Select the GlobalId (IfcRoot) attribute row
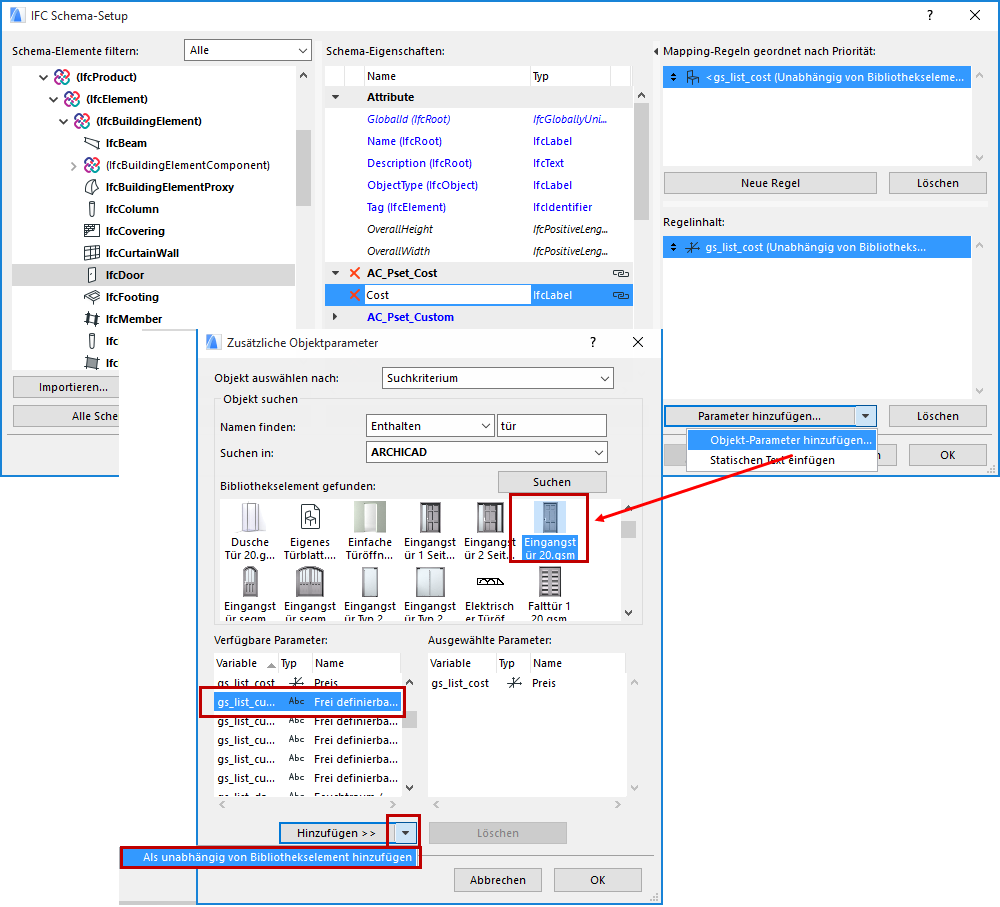The height and width of the screenshot is (907, 1000). [478, 119]
